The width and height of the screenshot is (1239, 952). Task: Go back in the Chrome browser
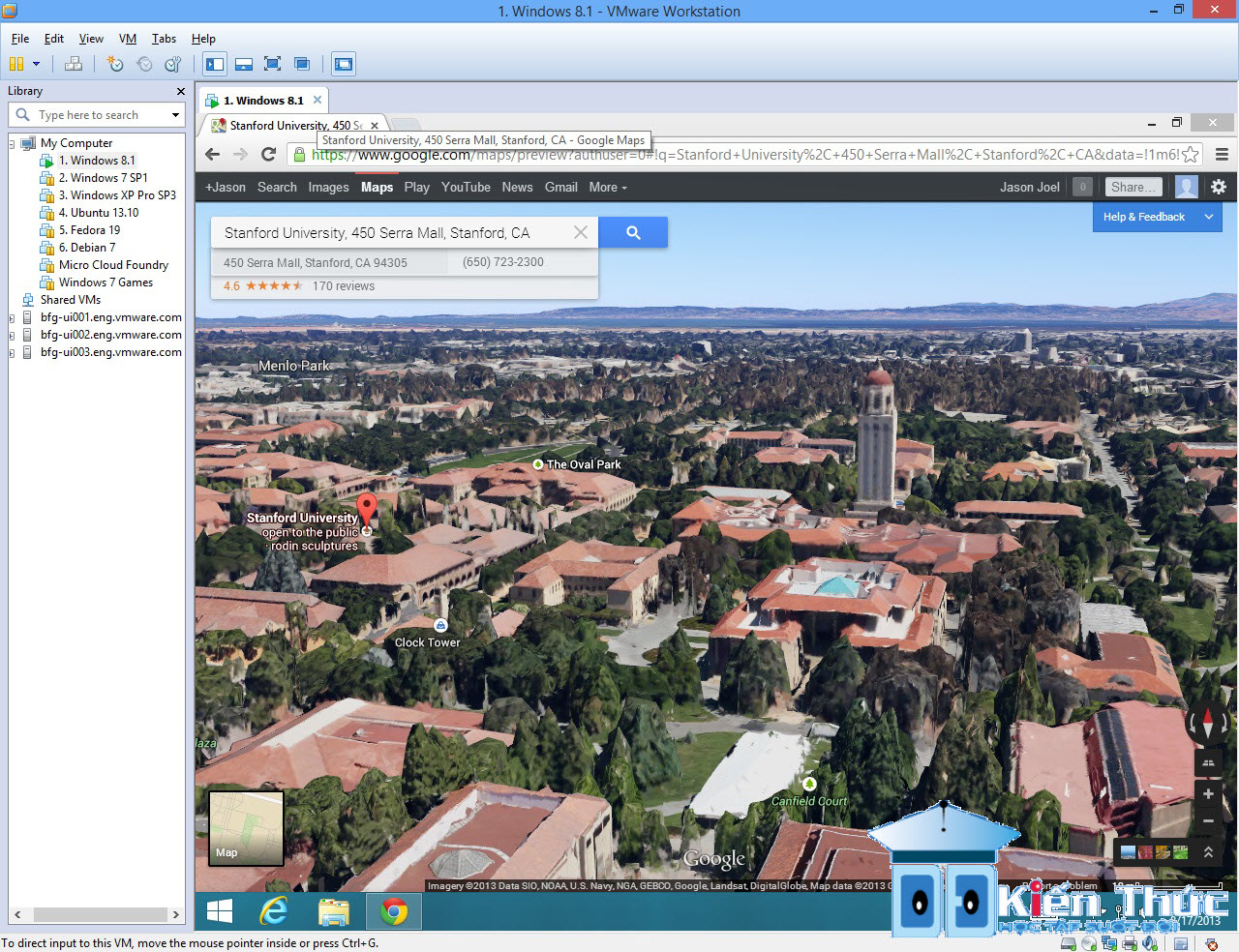pyautogui.click(x=213, y=155)
